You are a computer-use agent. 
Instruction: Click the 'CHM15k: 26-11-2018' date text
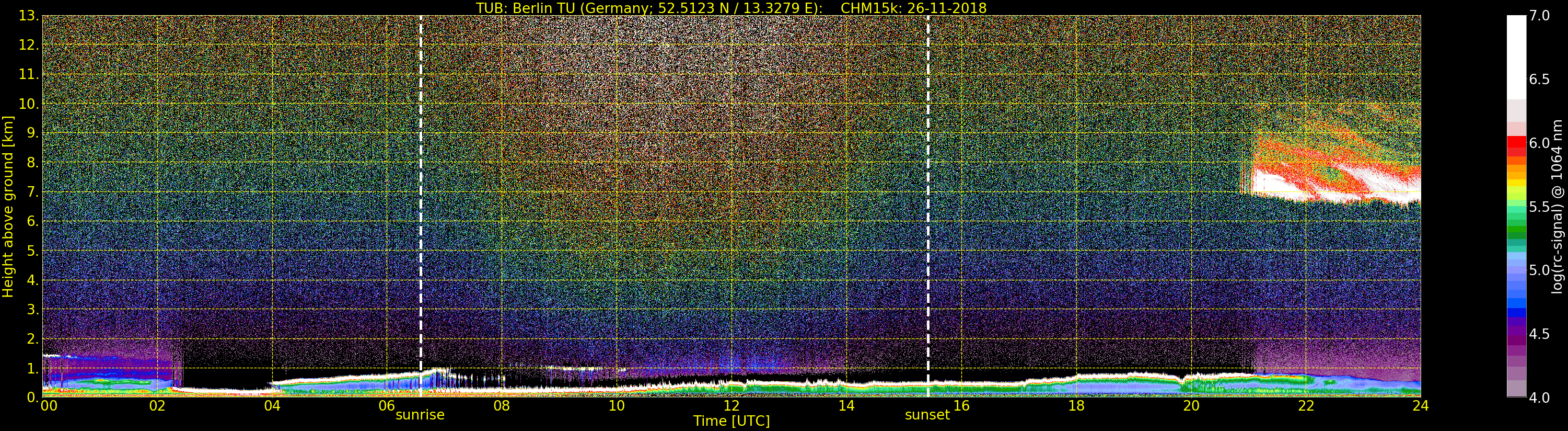(913, 8)
